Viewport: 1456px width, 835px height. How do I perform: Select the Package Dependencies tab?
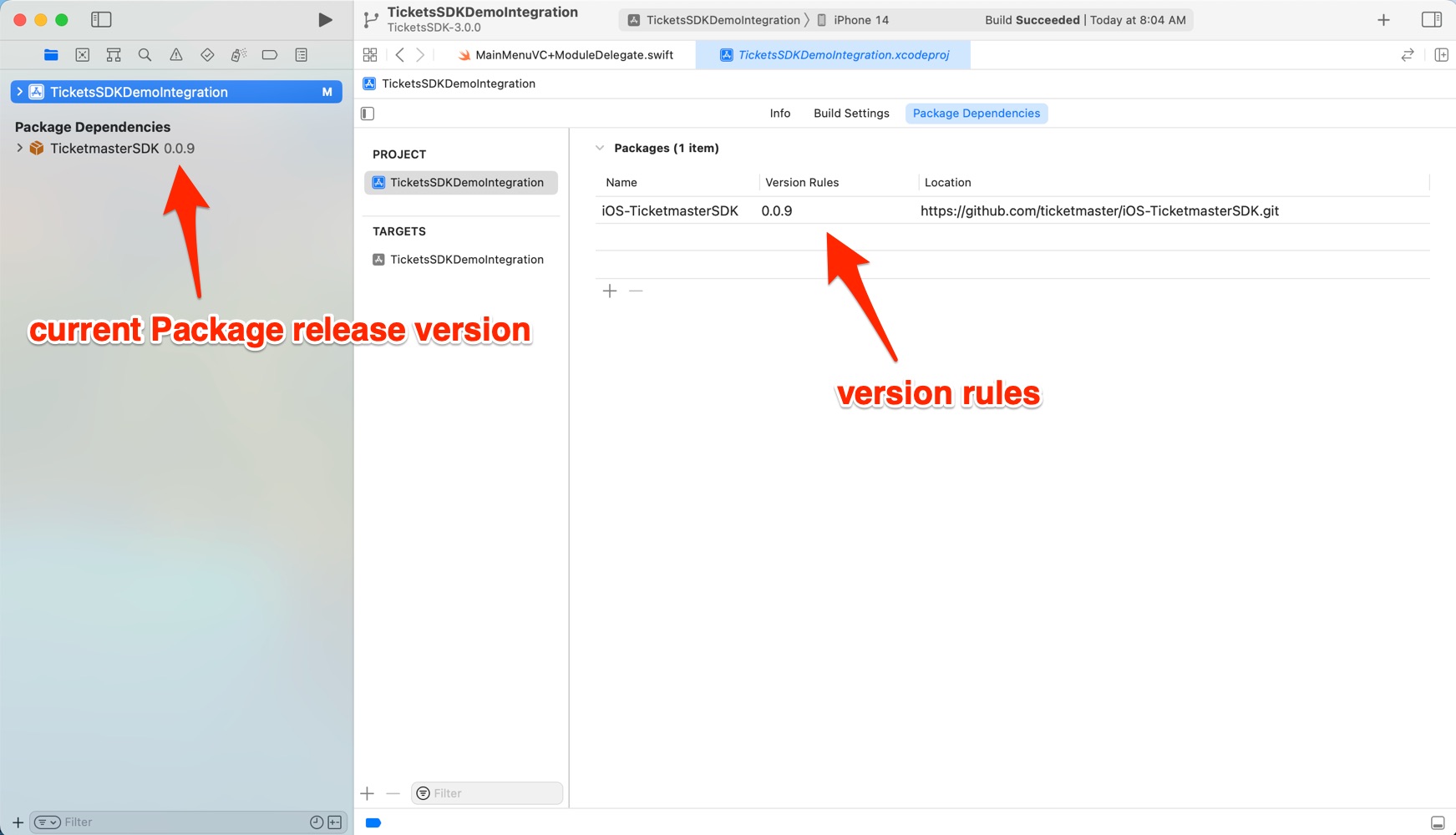(x=977, y=114)
